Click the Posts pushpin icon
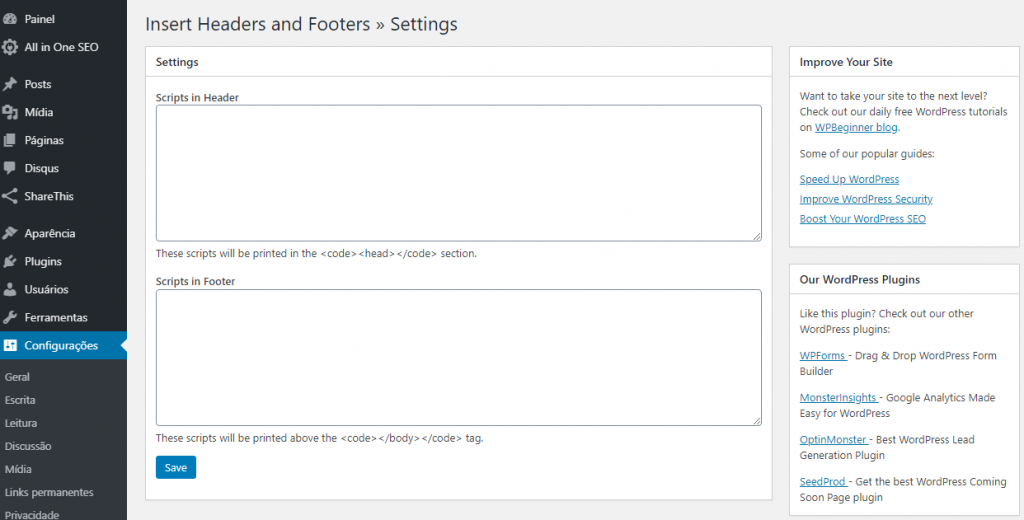This screenshot has width=1024, height=520. coord(9,84)
